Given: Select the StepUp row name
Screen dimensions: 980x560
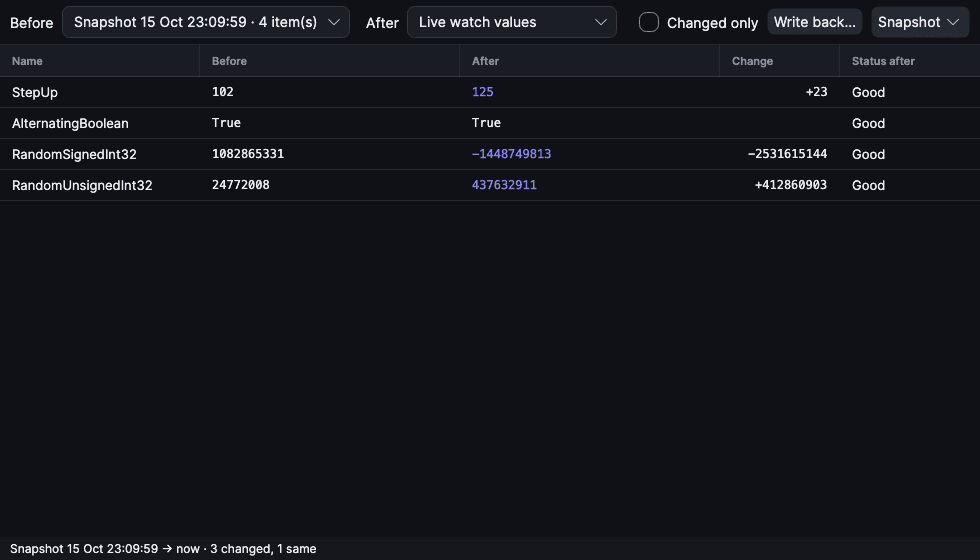Looking at the screenshot, I should tap(35, 92).
